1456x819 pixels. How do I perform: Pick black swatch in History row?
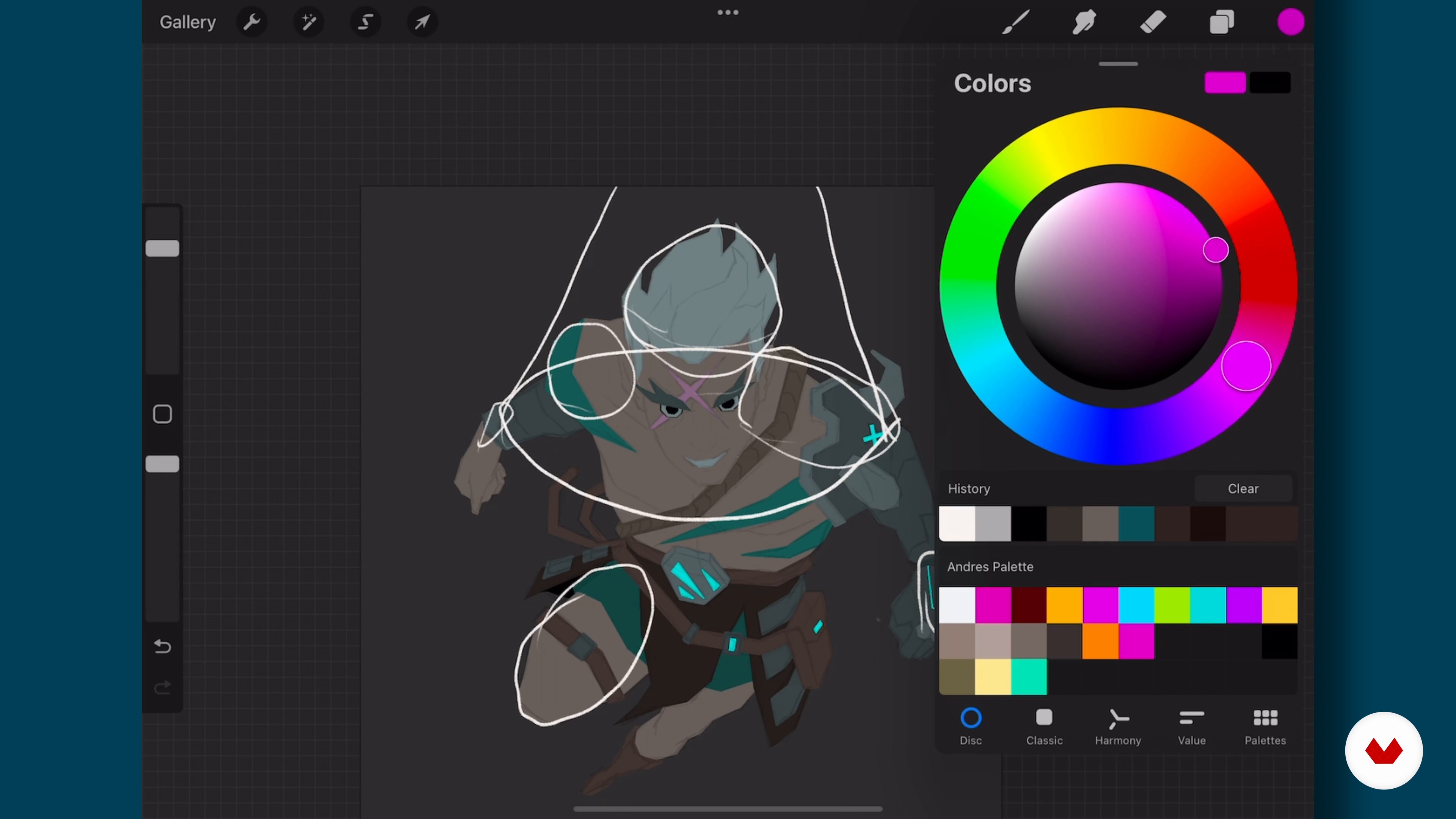(x=1029, y=524)
